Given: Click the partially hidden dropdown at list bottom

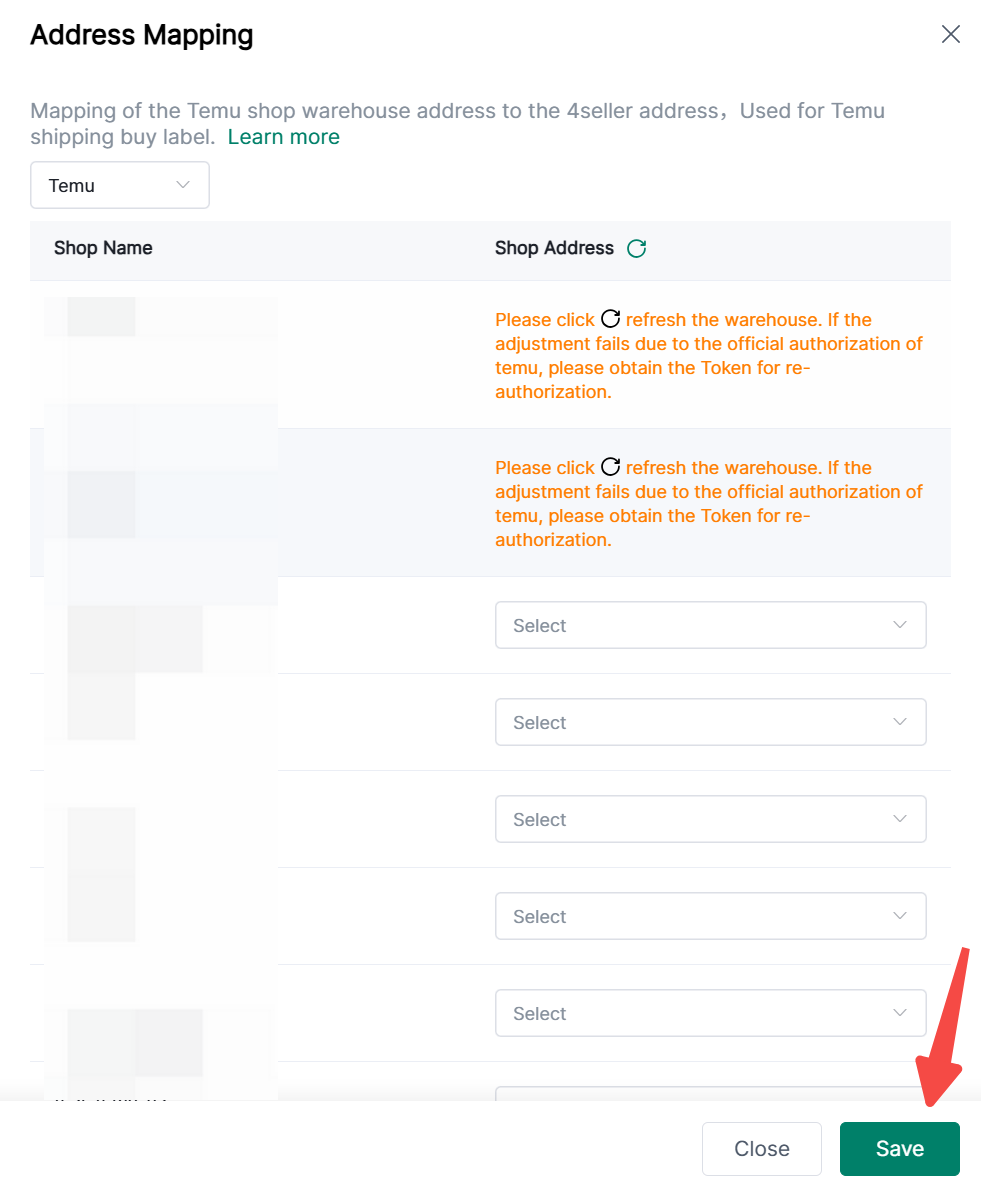Looking at the screenshot, I should click(x=710, y=1093).
